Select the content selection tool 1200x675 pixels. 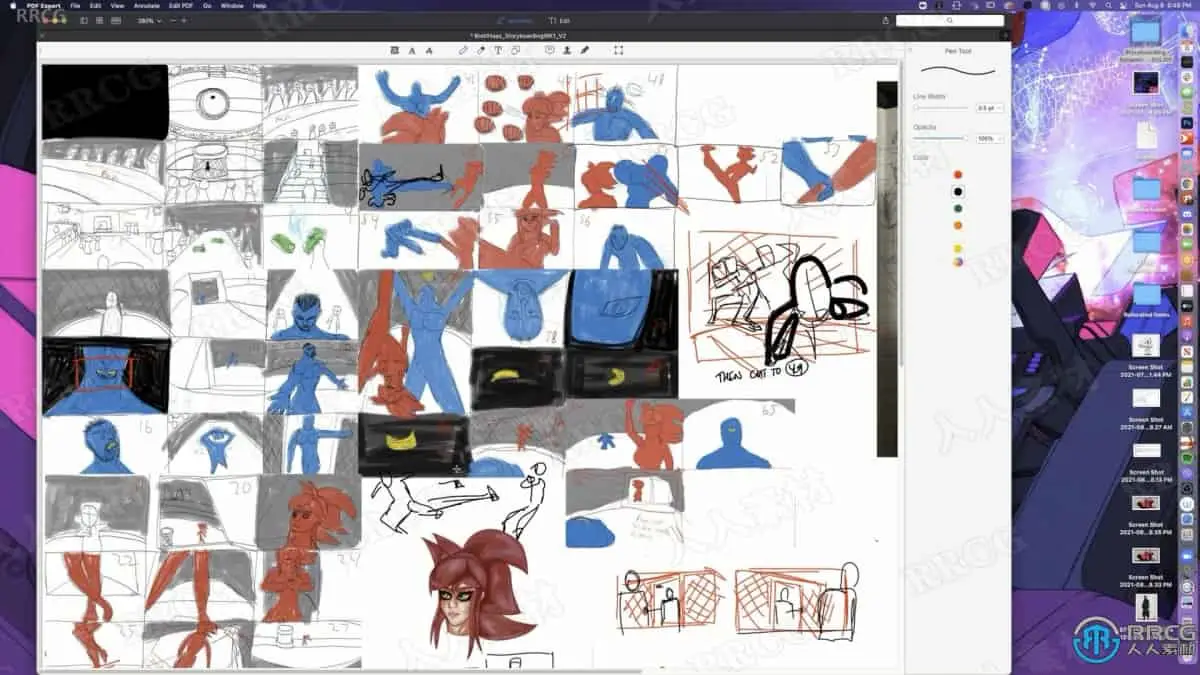[619, 50]
